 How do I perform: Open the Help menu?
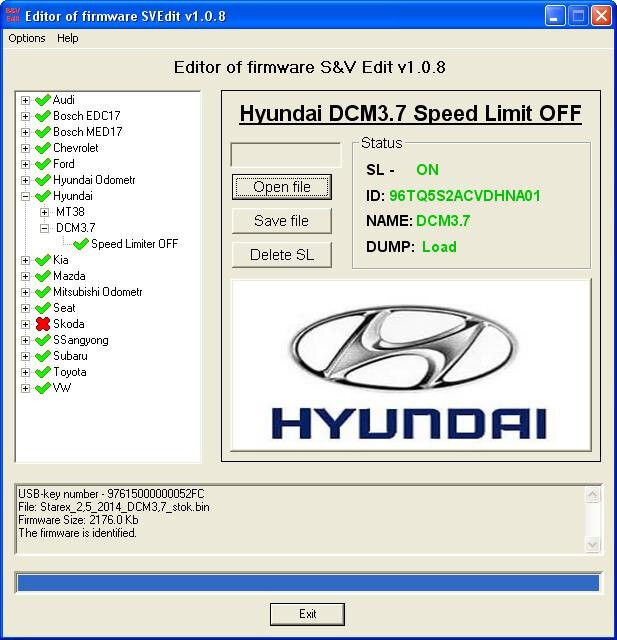click(68, 38)
